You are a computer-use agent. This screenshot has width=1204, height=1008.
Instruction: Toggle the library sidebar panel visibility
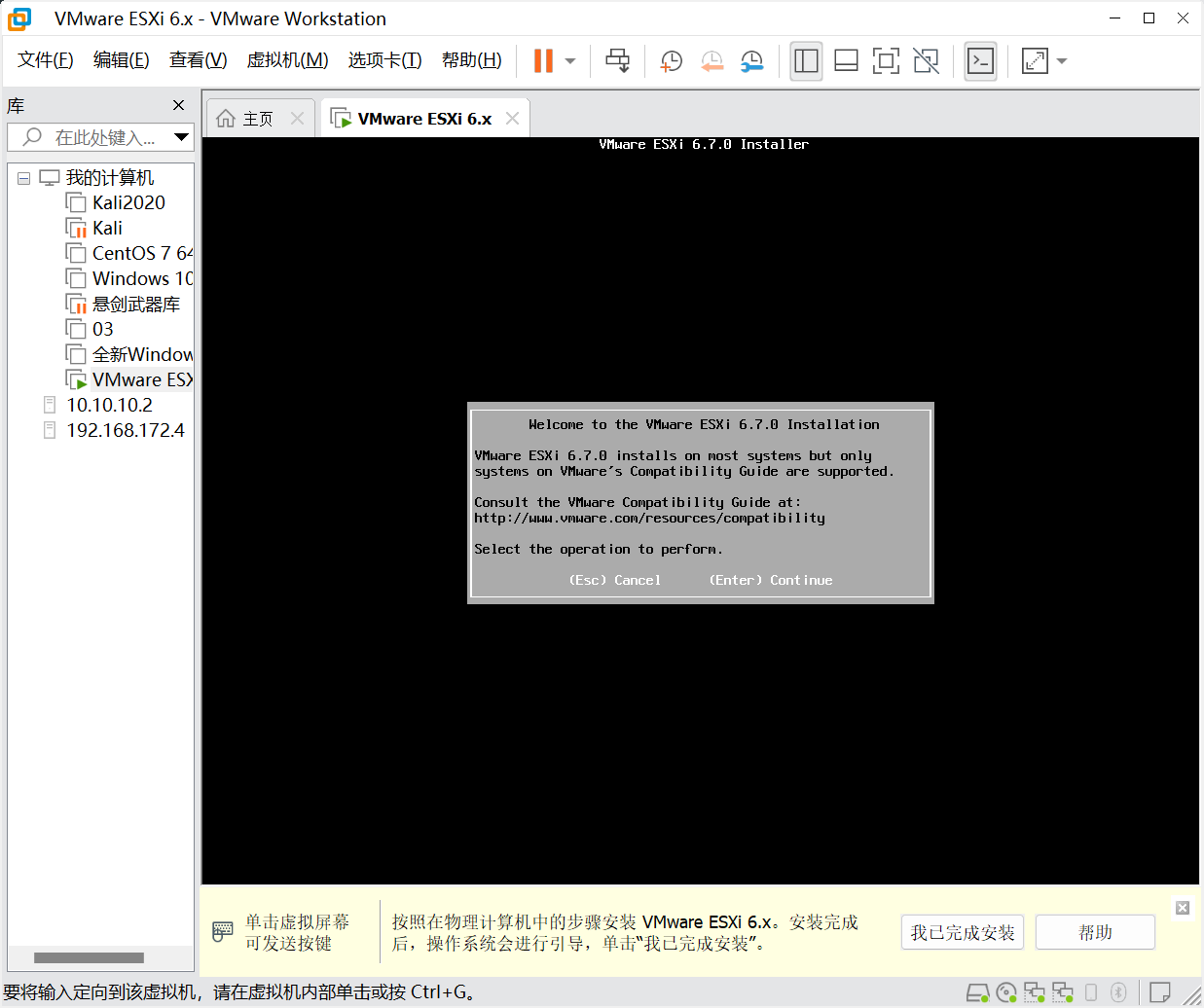point(806,60)
